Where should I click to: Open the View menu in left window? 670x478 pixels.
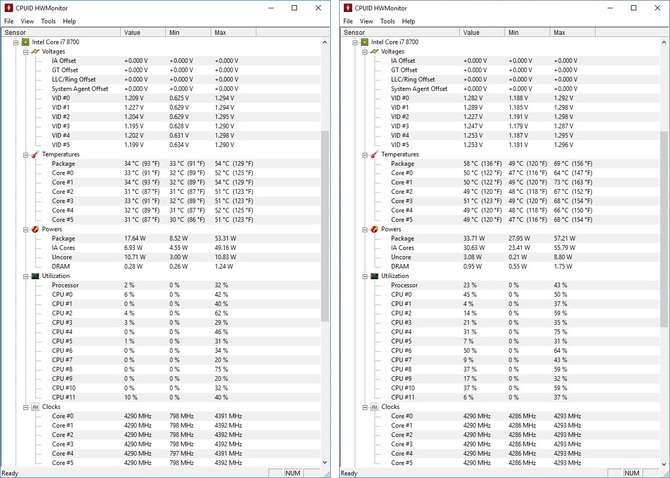coord(27,21)
